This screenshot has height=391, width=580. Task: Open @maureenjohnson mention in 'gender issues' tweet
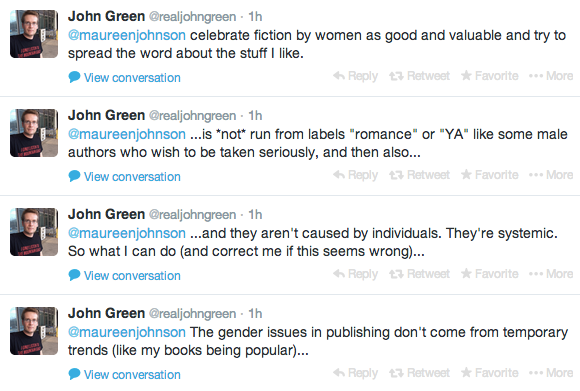[x=127, y=333]
